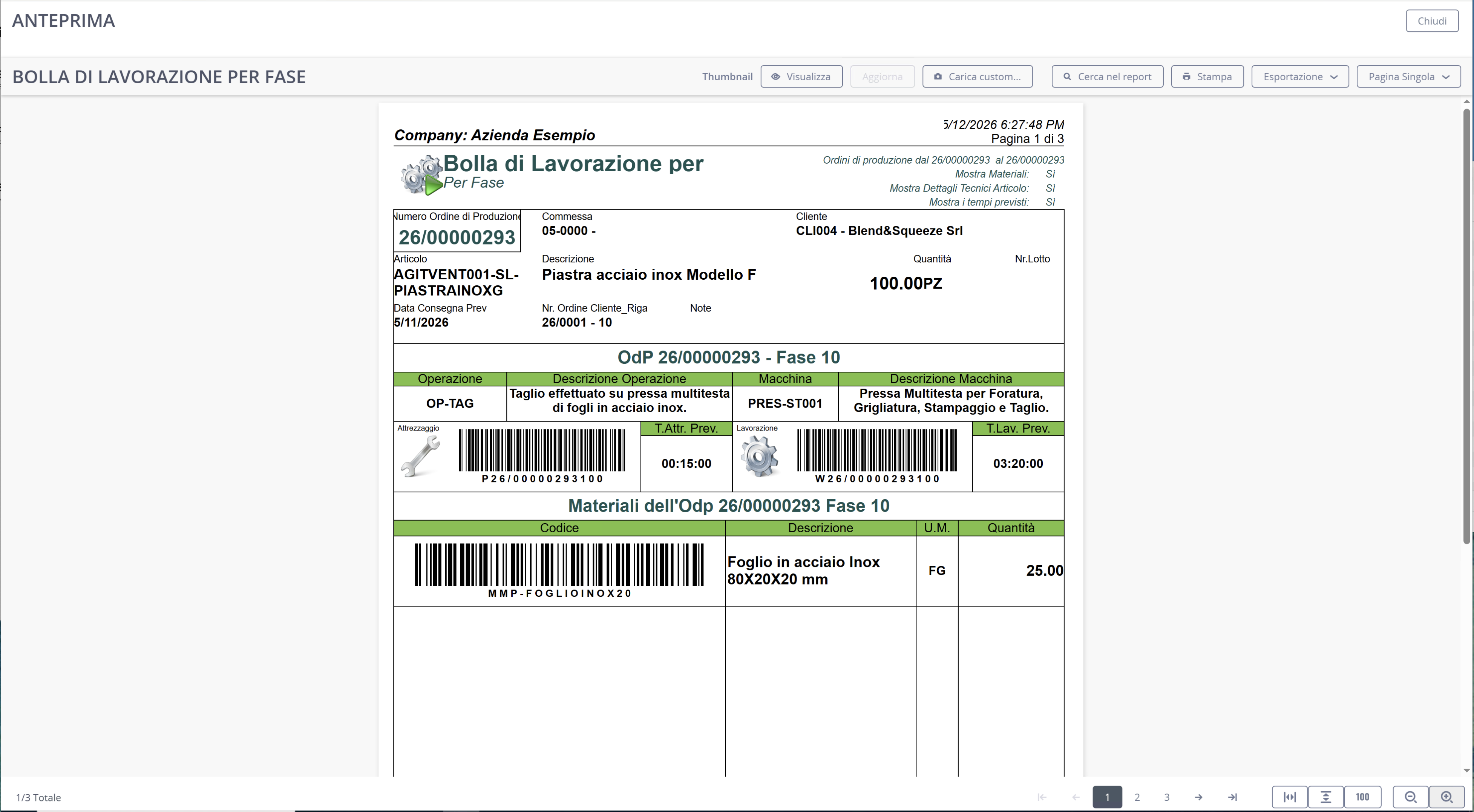1474x812 pixels.
Task: Click the Lavorazione gear icon
Action: 759,456
